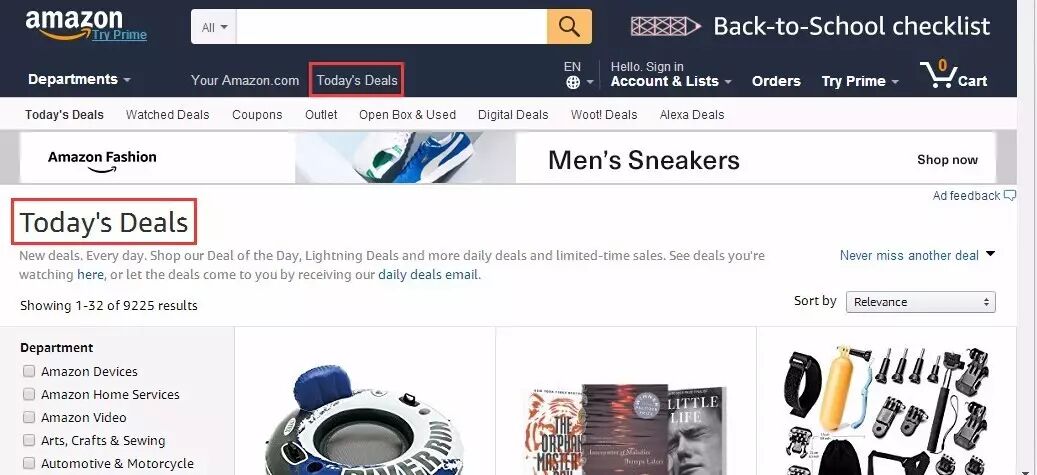Expand the All search category dropdown
The width and height of the screenshot is (1037, 475).
click(x=214, y=27)
